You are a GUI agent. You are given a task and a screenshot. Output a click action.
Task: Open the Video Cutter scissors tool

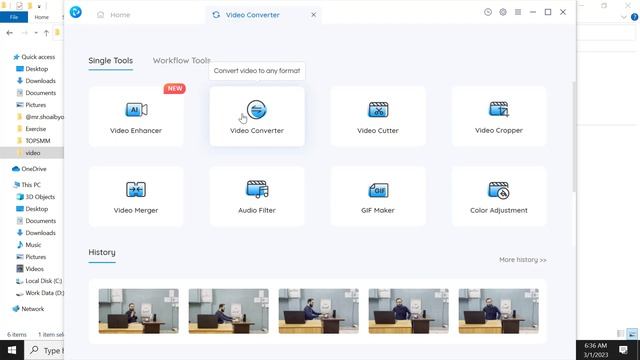point(378,116)
